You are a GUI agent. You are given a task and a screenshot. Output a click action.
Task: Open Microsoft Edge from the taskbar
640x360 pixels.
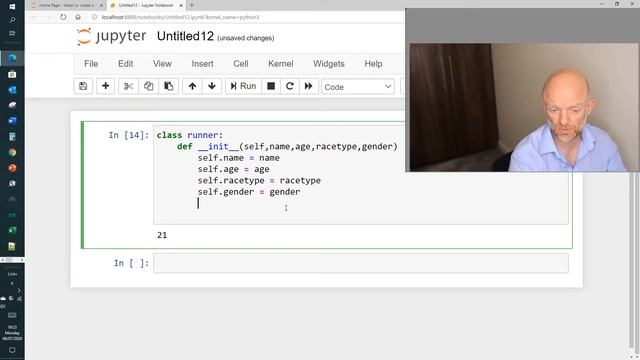(12, 58)
